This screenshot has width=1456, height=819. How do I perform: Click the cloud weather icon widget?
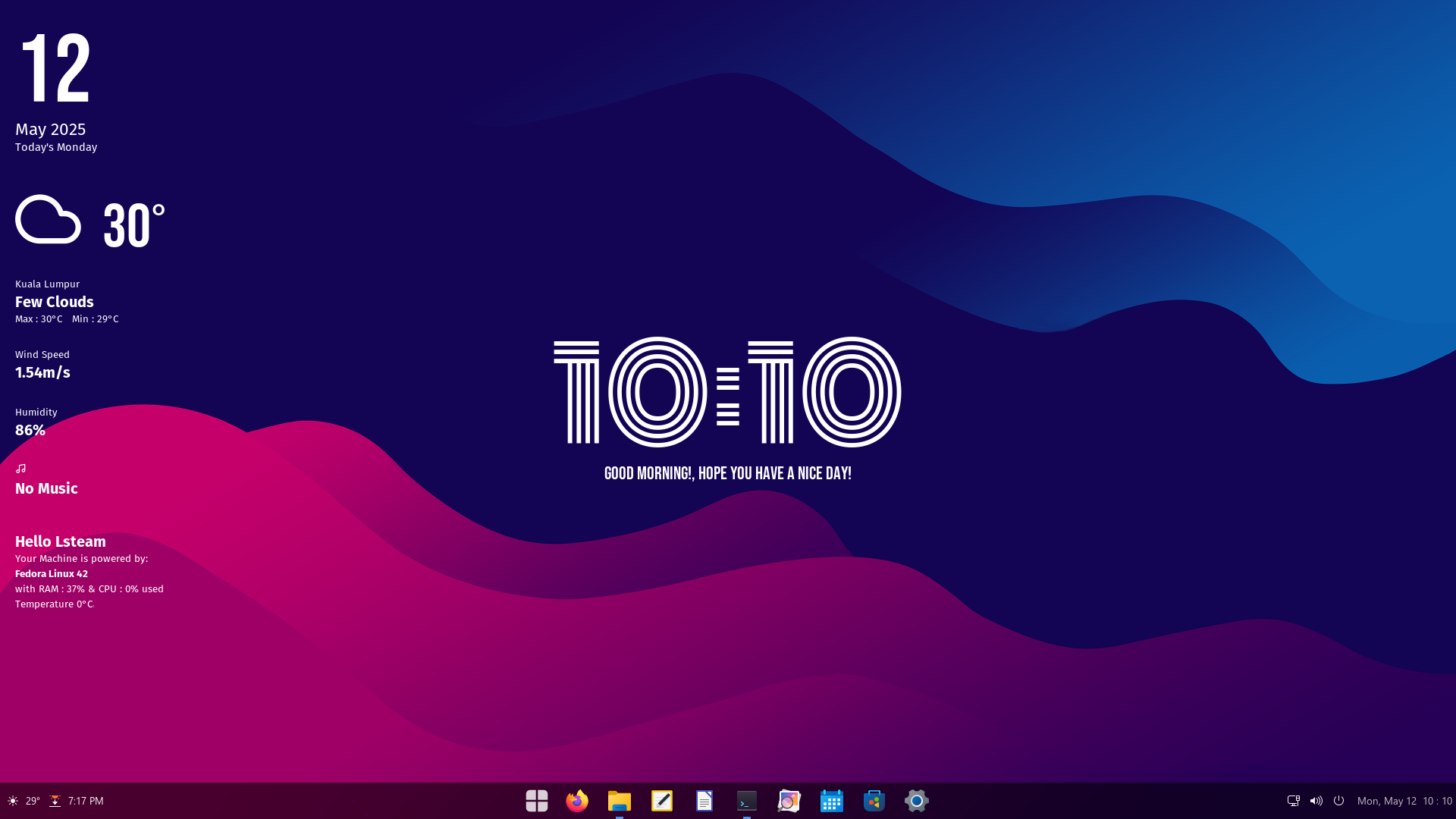click(x=48, y=220)
